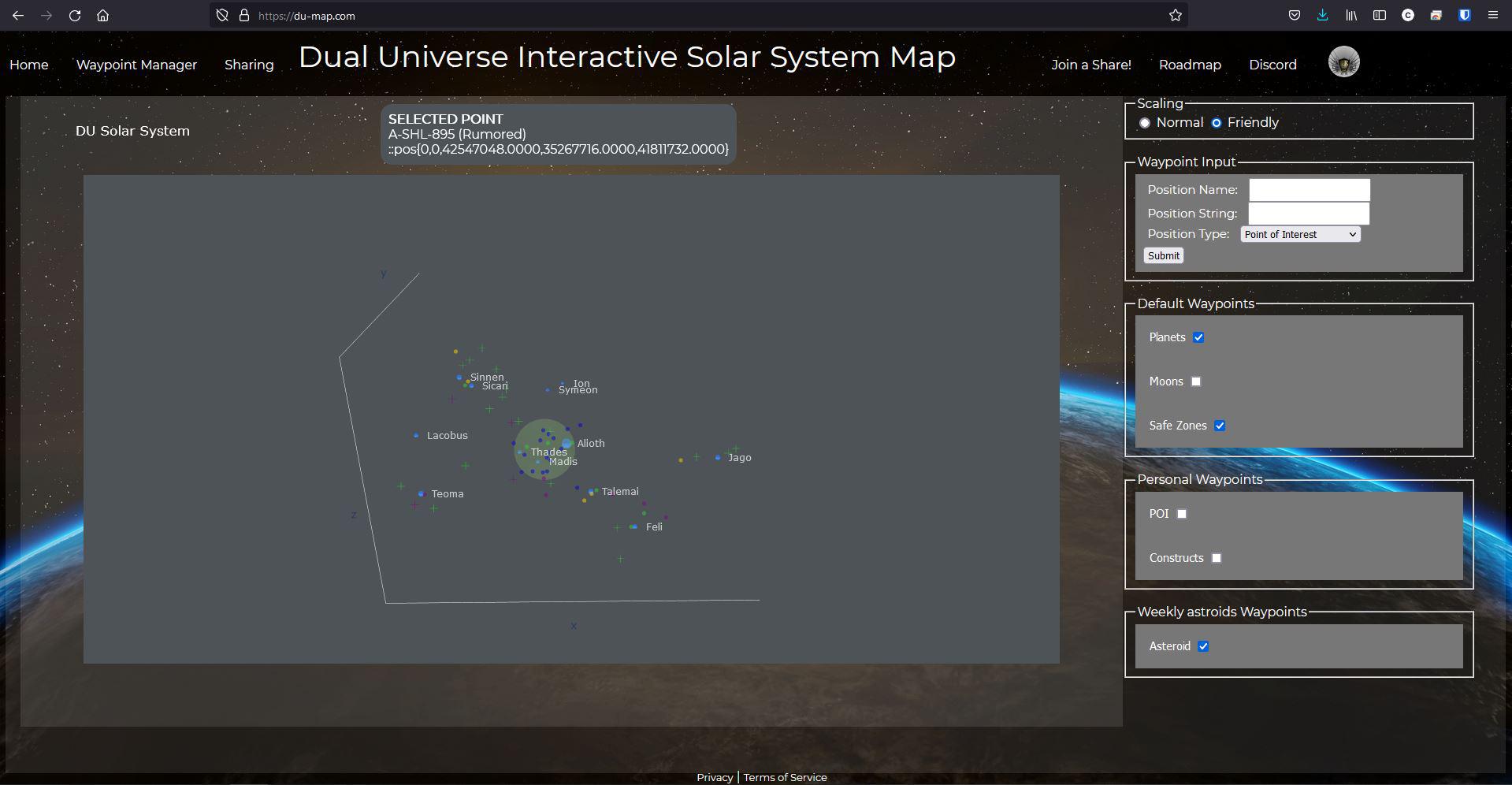Open tracking protection shield info
The width and height of the screenshot is (1512, 785).
(222, 15)
